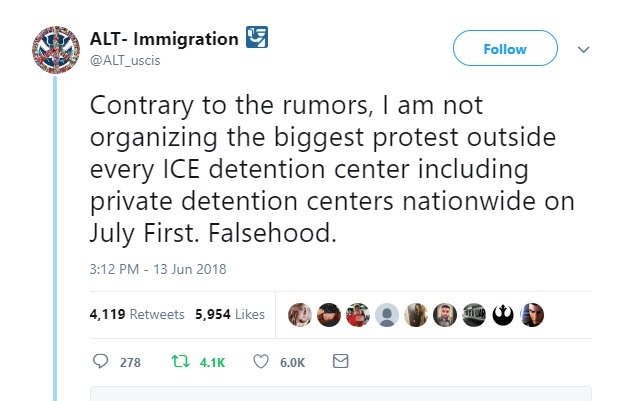This screenshot has height=401, width=624.
Task: Click the Rebel Alliance symbol liker avatar
Action: [505, 314]
